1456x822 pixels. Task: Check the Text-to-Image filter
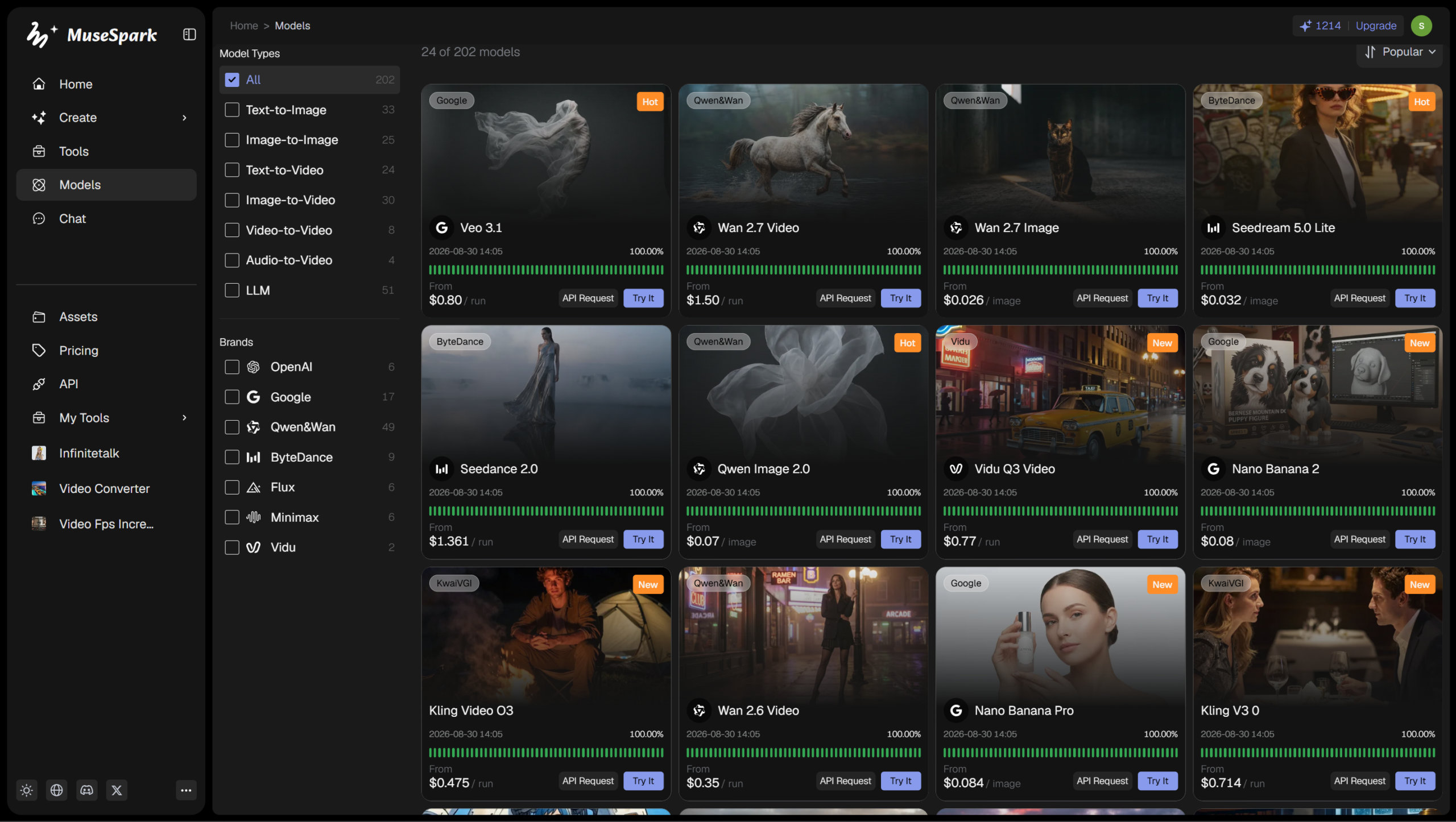point(232,110)
